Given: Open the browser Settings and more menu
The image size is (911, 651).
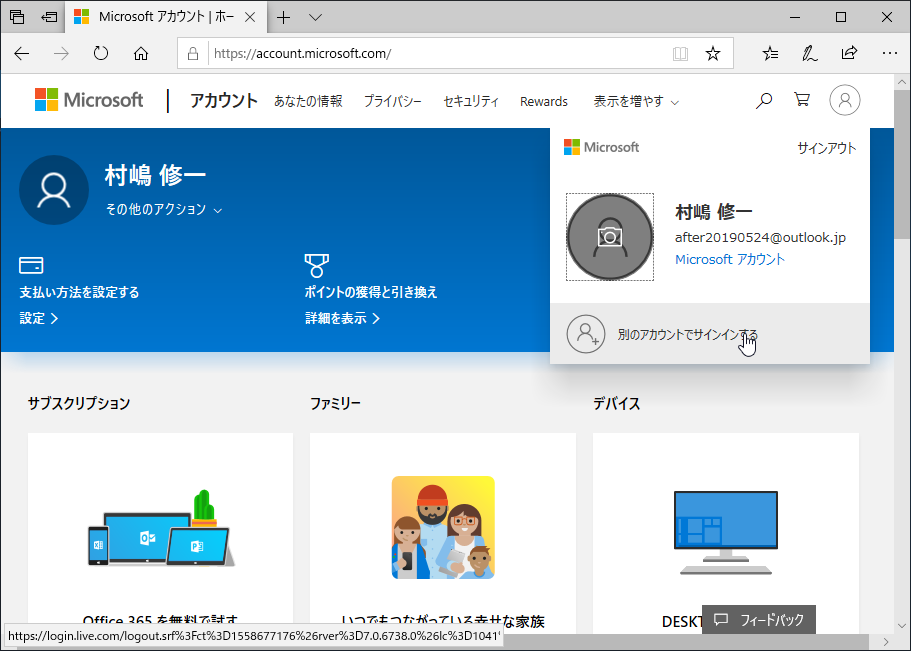Looking at the screenshot, I should (890, 53).
